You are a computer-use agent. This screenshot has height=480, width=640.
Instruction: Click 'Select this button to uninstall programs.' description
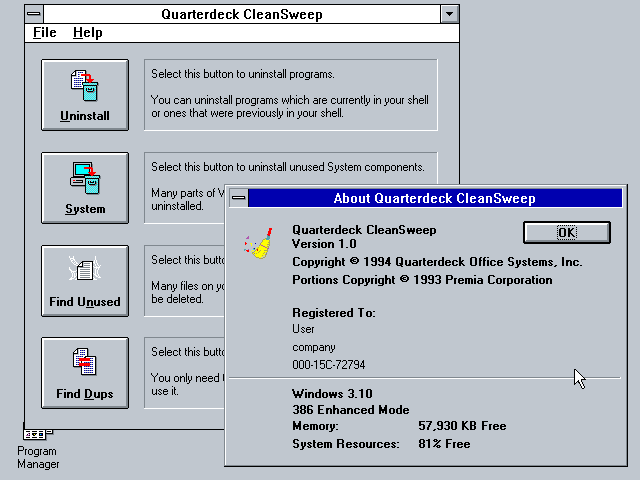pyautogui.click(x=243, y=74)
